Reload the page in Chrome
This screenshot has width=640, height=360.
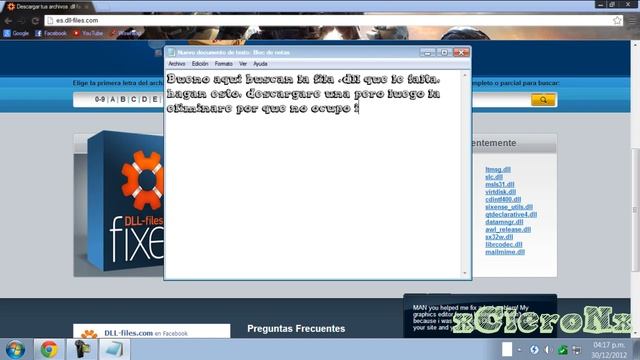(35, 21)
